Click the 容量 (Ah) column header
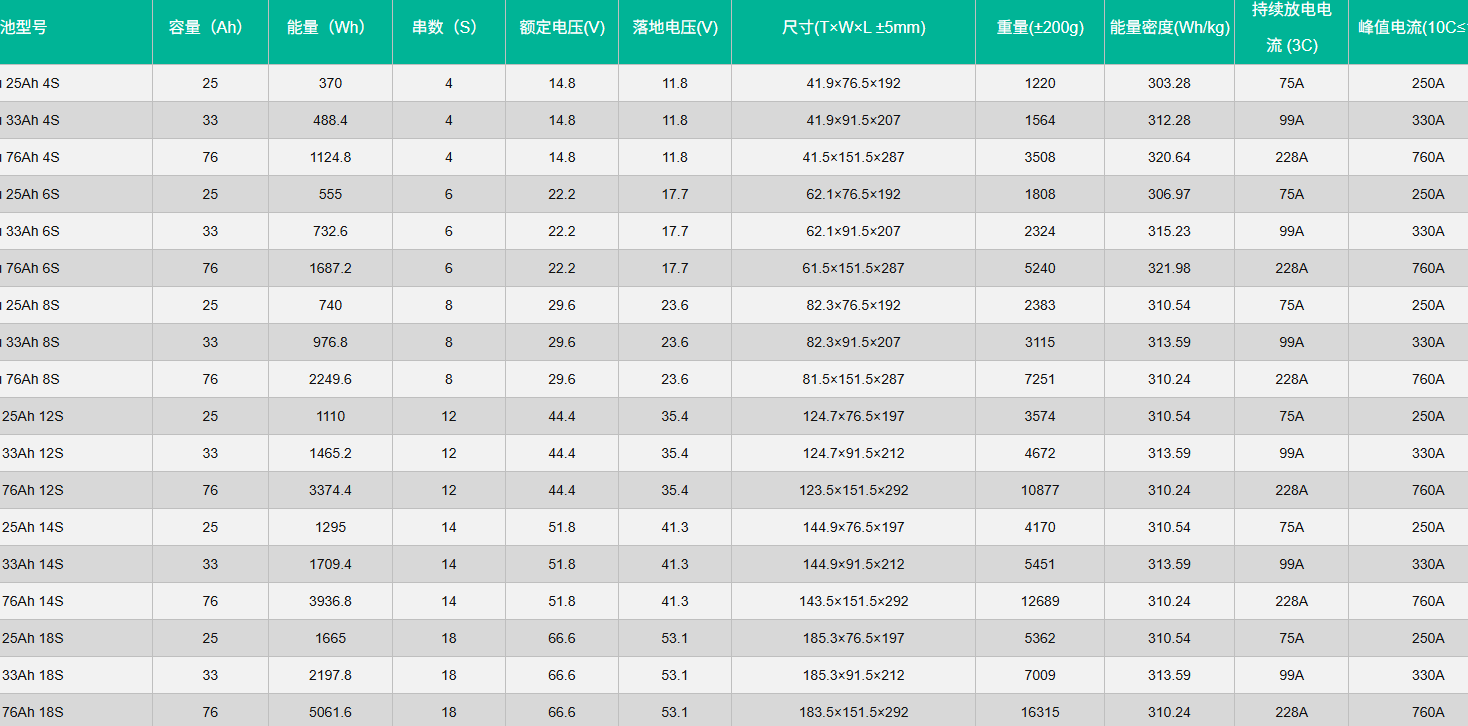The width and height of the screenshot is (1468, 726). click(x=210, y=28)
